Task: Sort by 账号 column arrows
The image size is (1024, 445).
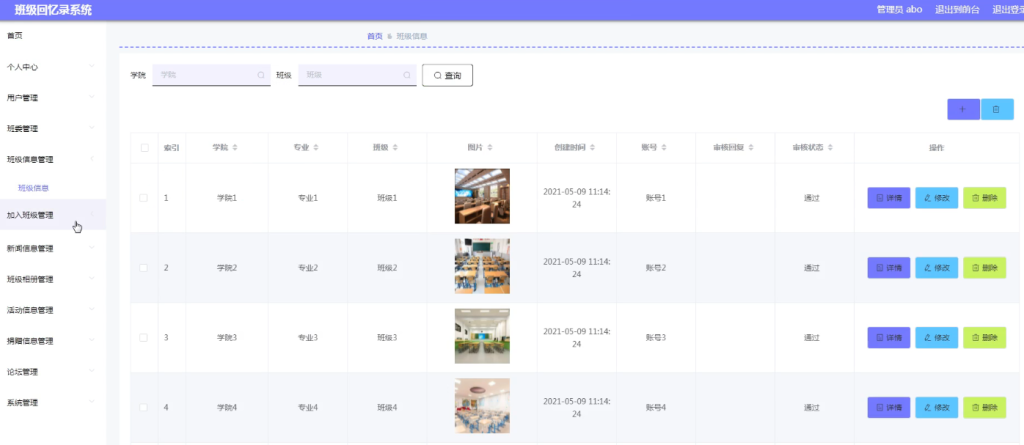Action: 664,148
